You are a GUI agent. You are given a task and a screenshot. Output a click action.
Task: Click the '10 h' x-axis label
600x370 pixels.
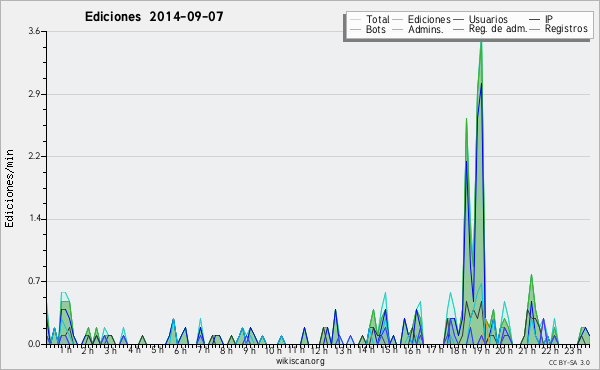pyautogui.click(x=273, y=351)
